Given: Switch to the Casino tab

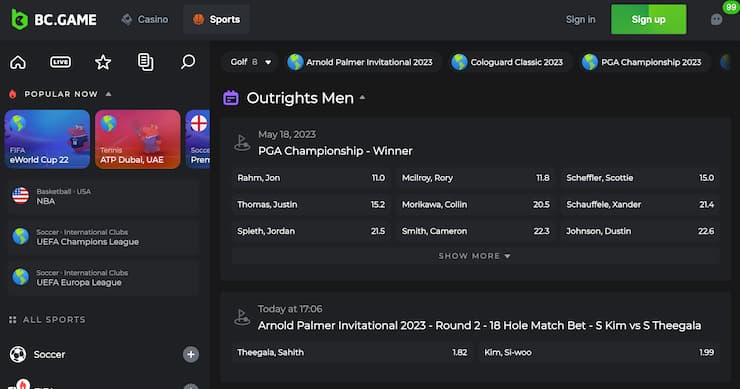Looking at the screenshot, I should coord(144,19).
